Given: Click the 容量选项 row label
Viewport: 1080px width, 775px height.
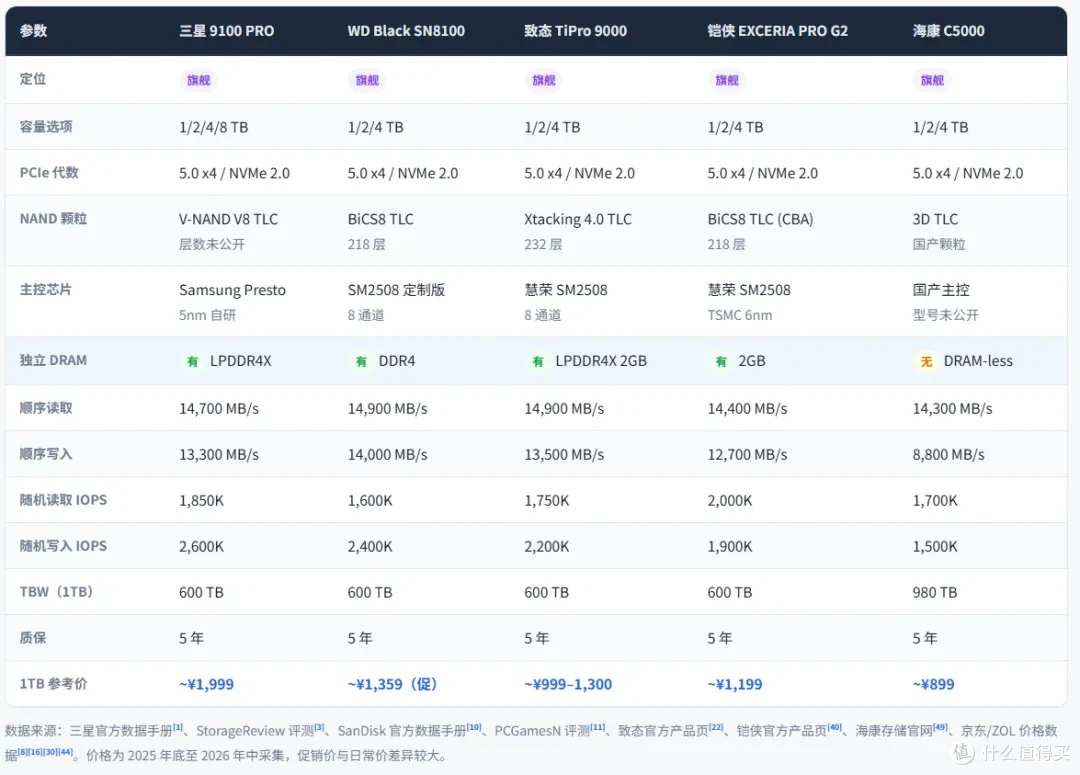Looking at the screenshot, I should (45, 126).
